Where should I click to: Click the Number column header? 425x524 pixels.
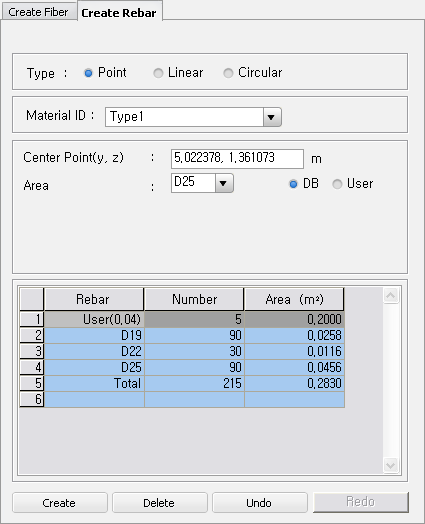pos(194,299)
